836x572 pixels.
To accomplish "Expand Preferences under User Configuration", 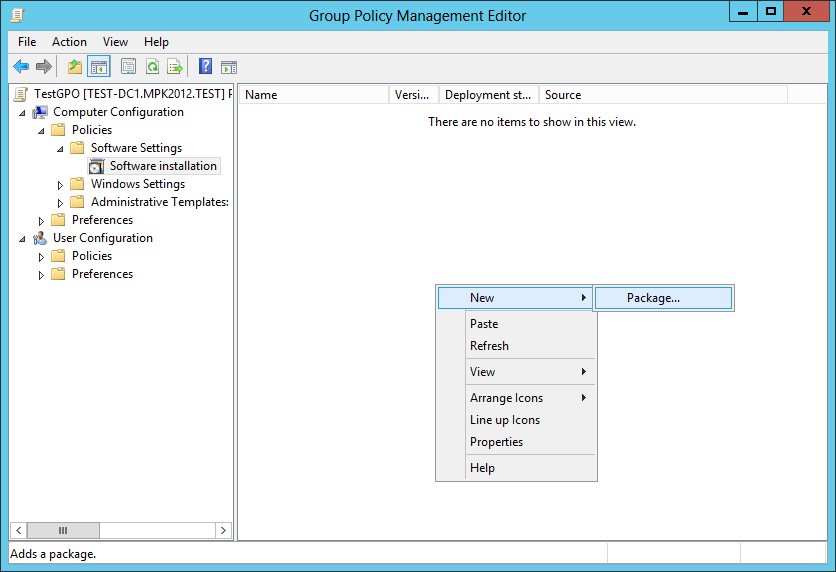I will click(41, 275).
